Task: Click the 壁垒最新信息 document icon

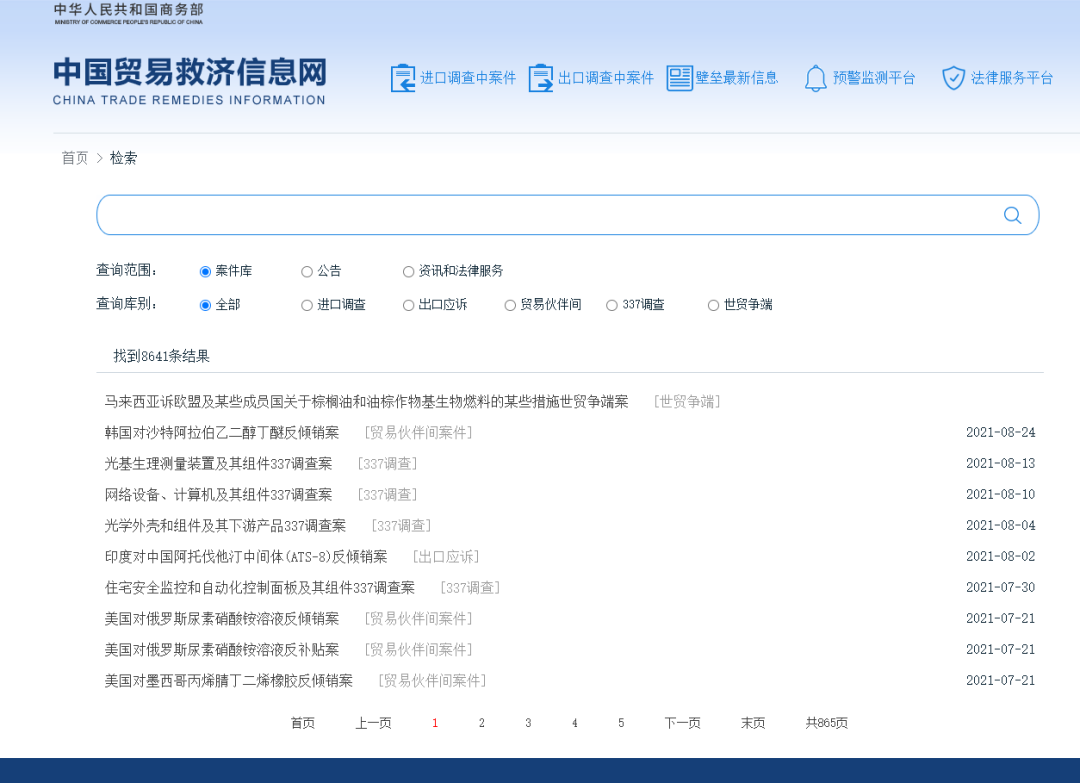Action: 681,76
